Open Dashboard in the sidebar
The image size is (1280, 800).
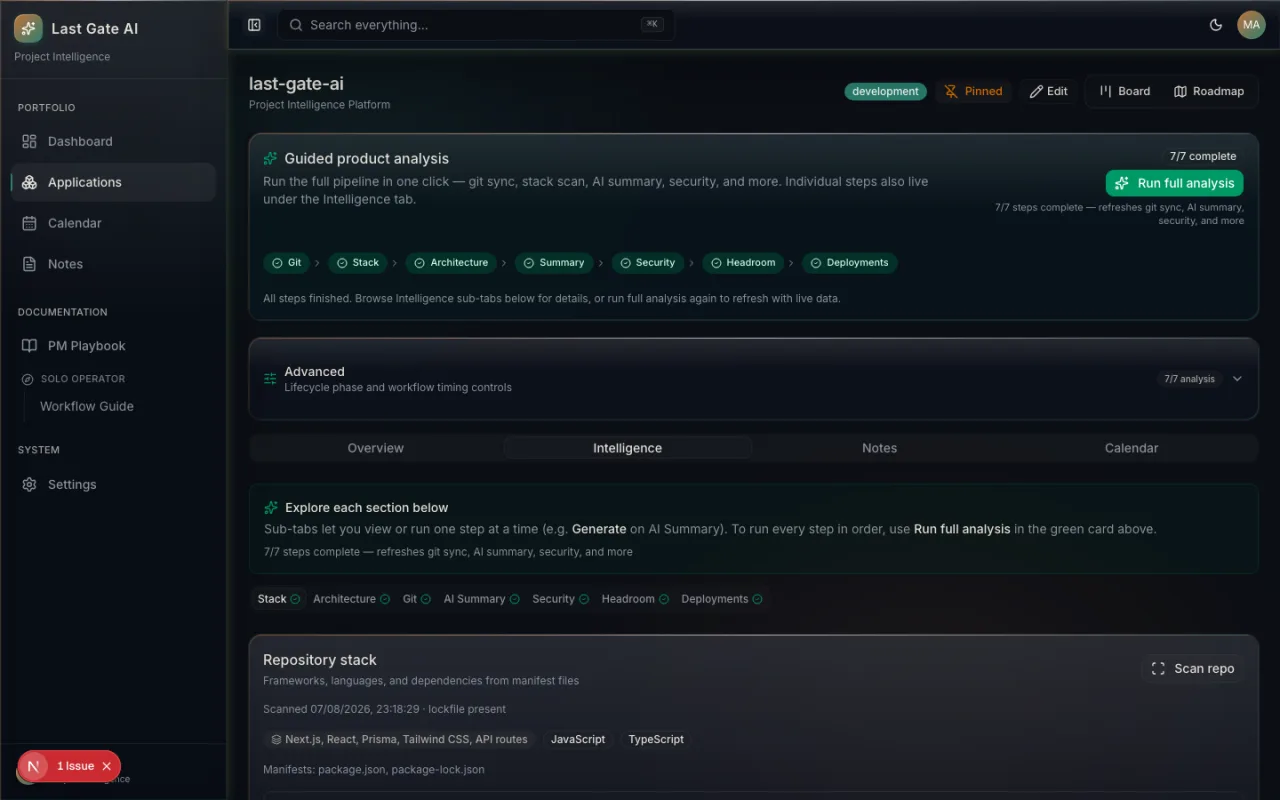tap(113, 142)
